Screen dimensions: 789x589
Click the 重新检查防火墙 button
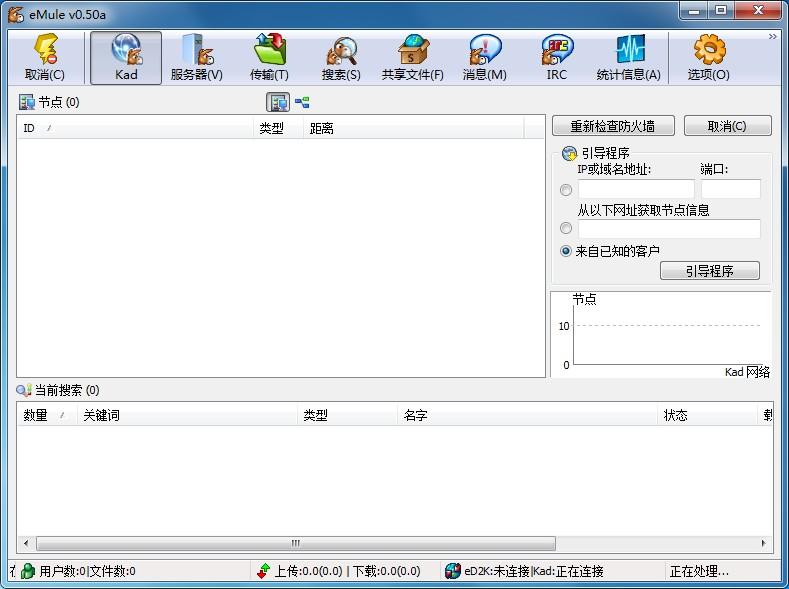[613, 126]
